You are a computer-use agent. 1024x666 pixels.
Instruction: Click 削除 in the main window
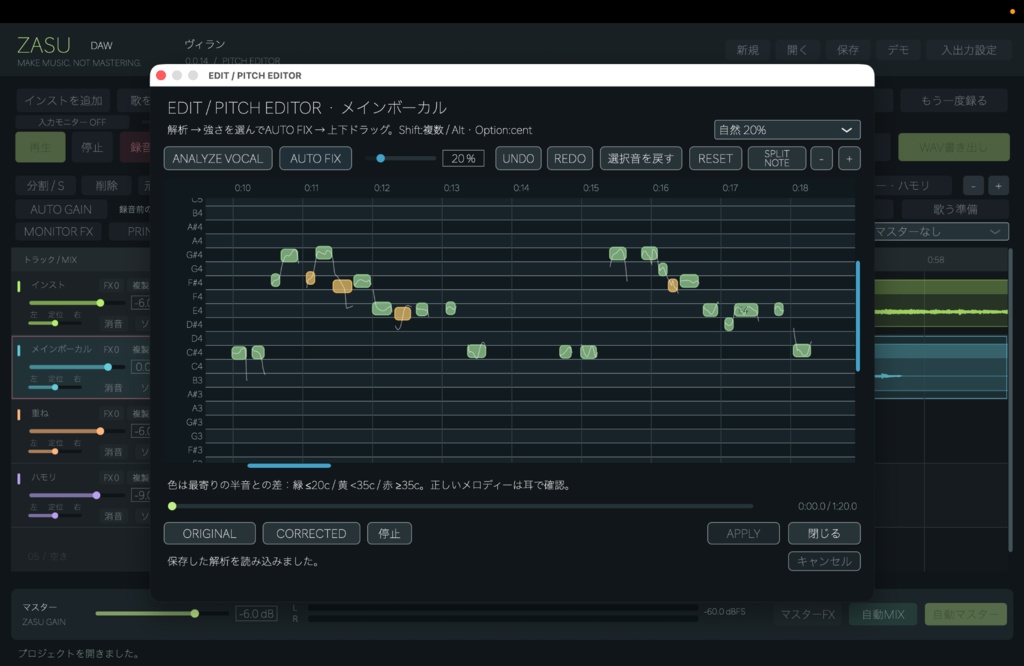coord(106,186)
